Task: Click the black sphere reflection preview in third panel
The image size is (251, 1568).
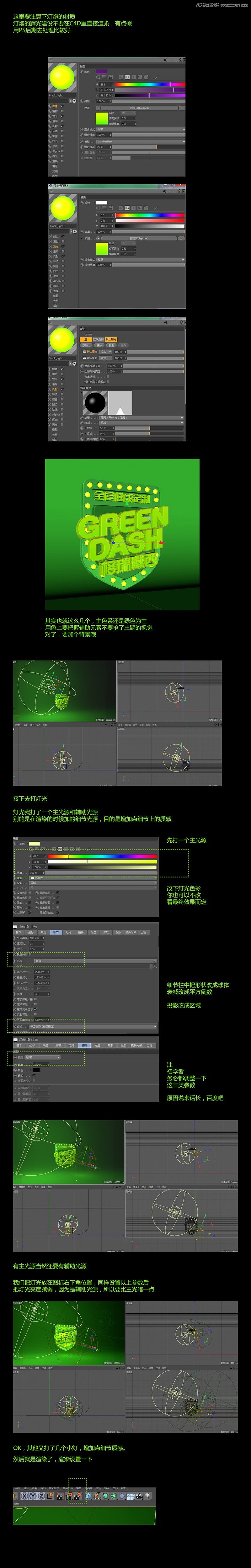Action: (x=96, y=402)
